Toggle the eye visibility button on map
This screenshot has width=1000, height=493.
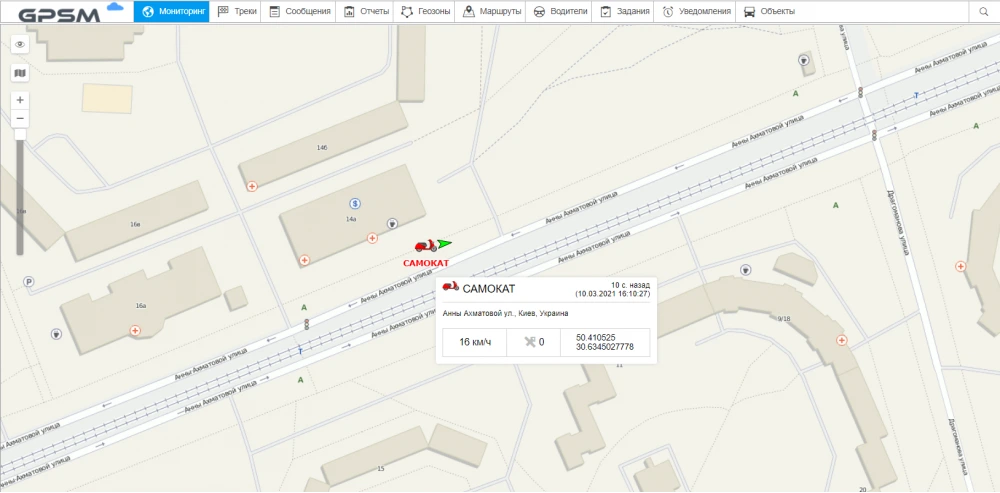pos(20,45)
